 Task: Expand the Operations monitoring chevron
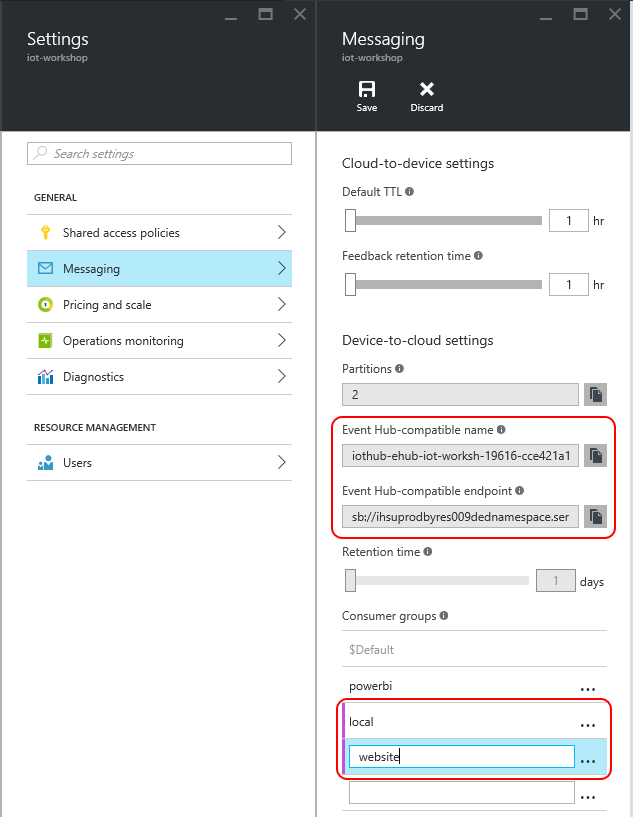coord(282,341)
